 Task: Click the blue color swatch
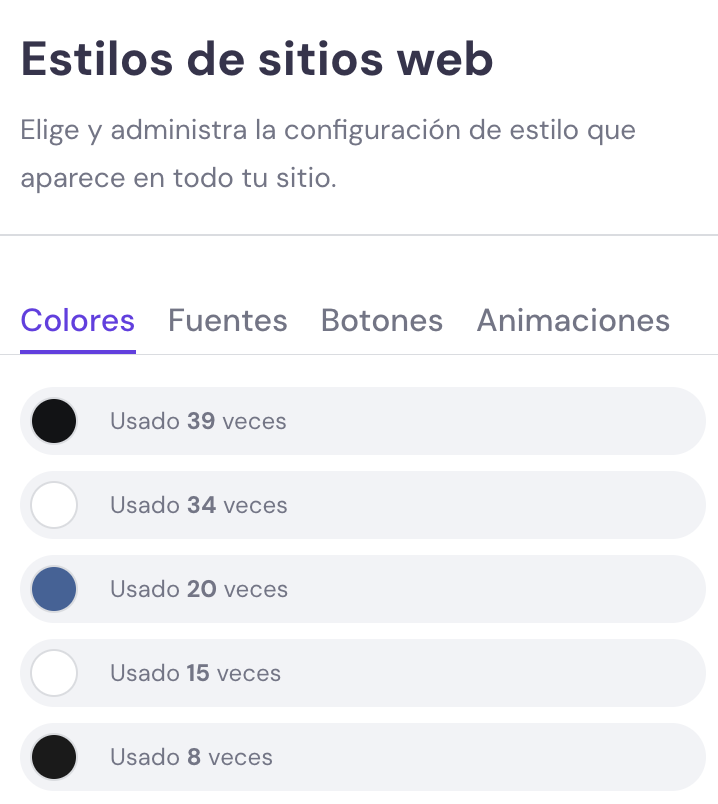pyautogui.click(x=54, y=589)
